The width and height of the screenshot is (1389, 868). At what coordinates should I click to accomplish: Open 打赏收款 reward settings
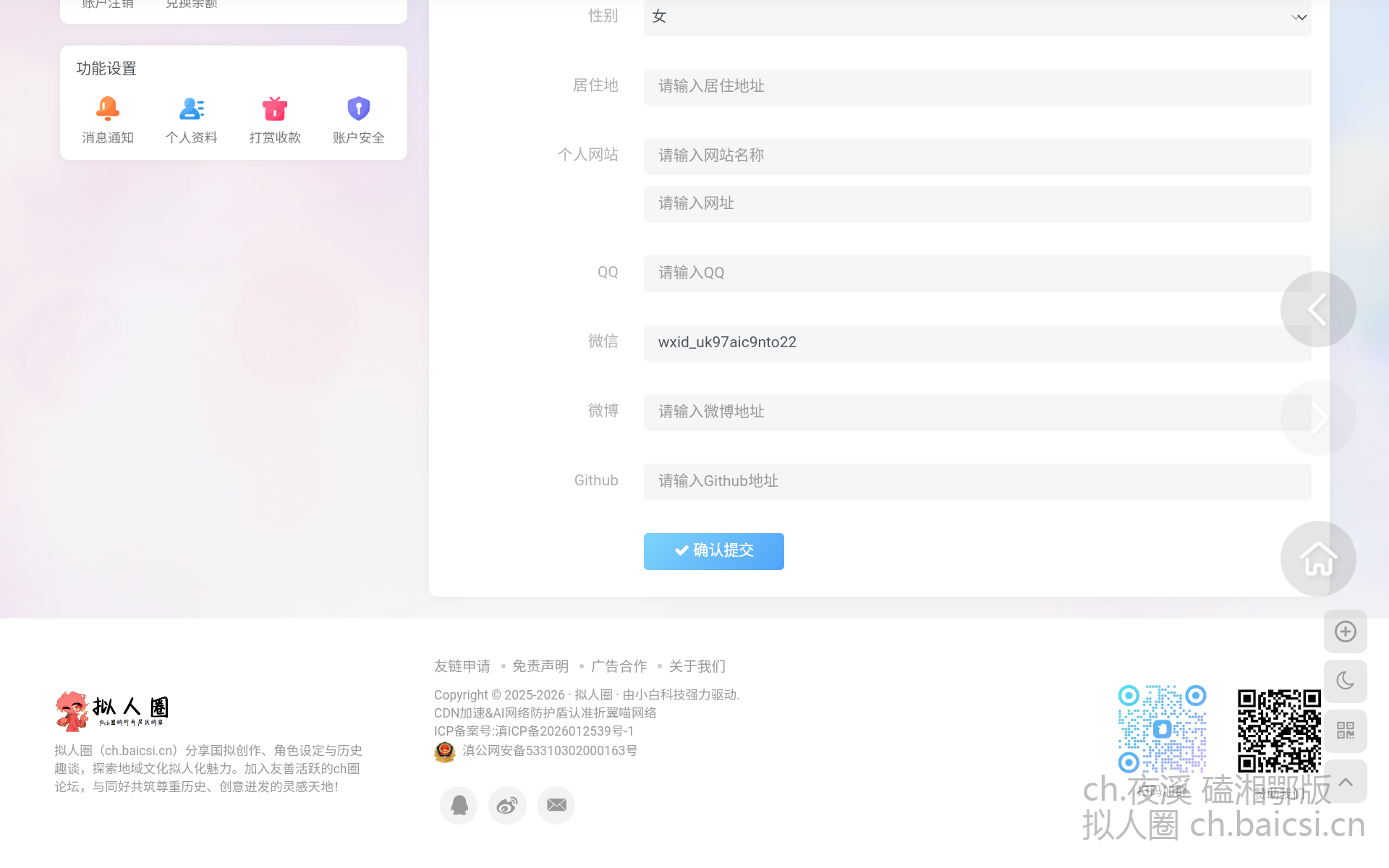[x=275, y=121]
